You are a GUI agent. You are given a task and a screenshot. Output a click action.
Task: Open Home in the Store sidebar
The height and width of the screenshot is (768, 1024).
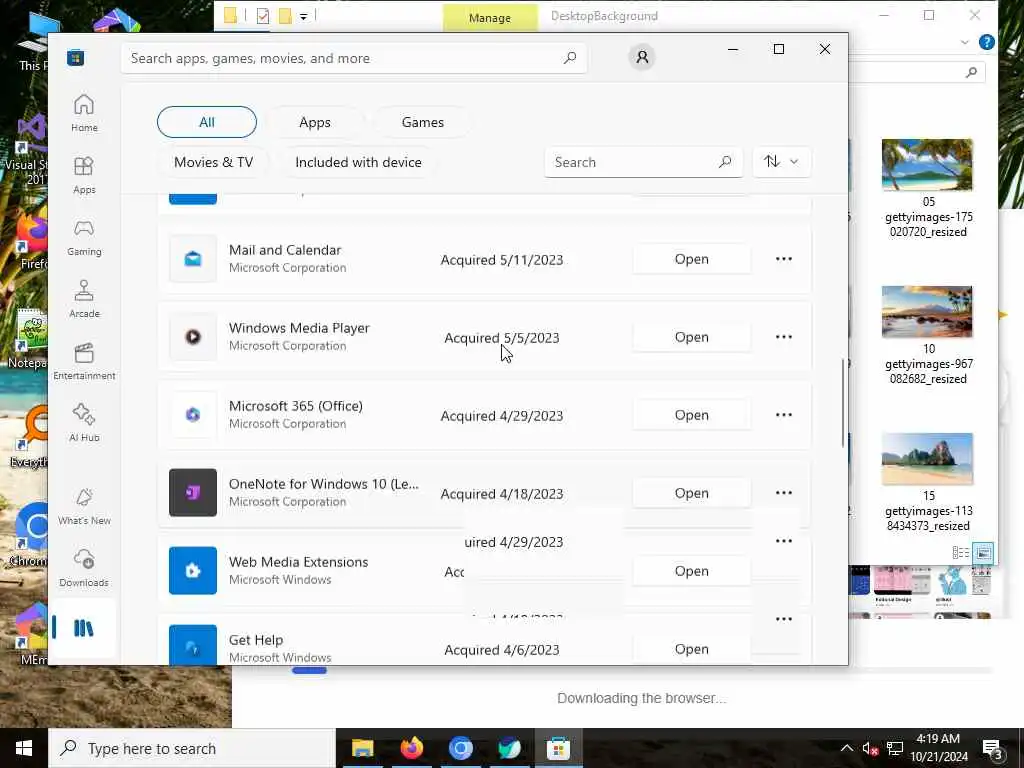tap(84, 113)
